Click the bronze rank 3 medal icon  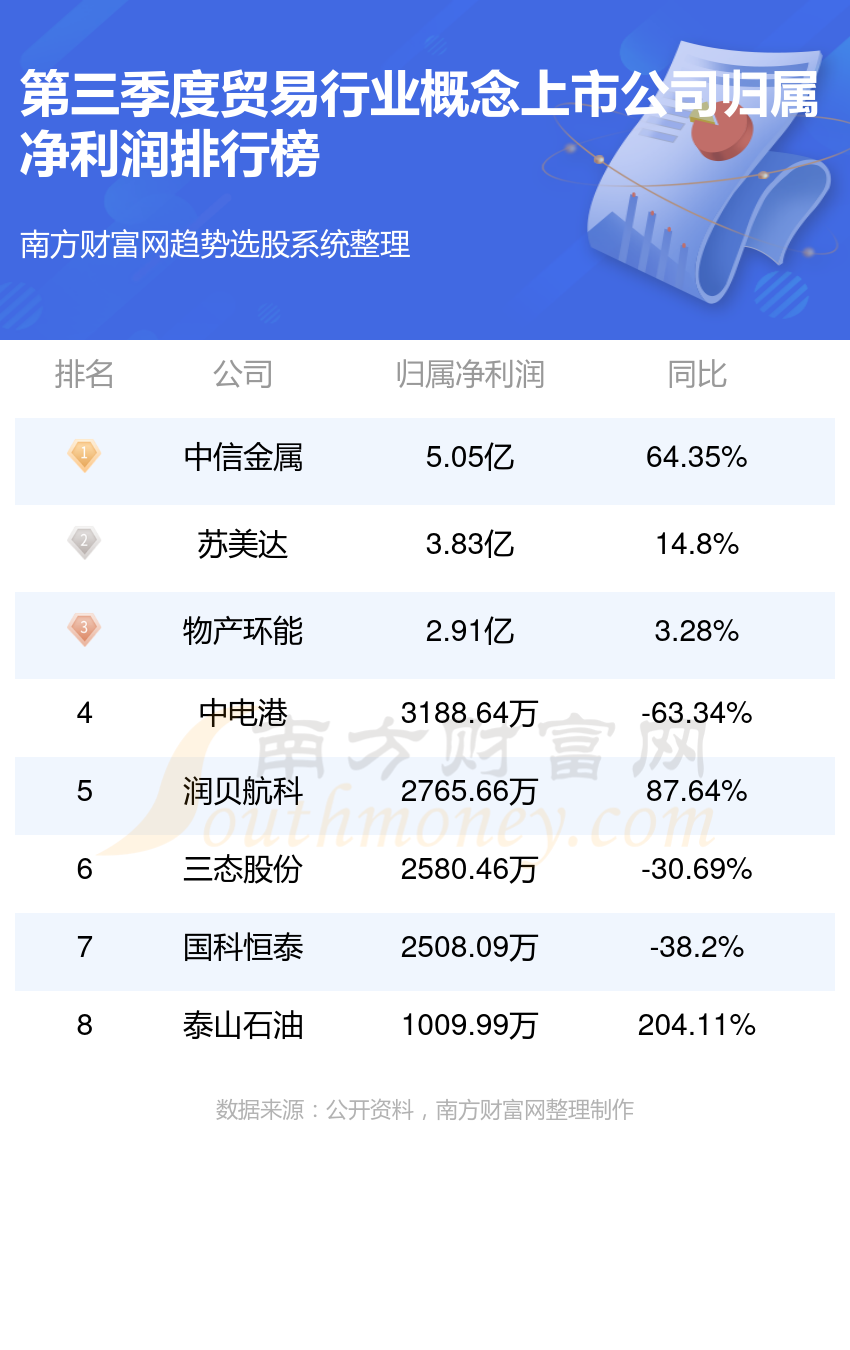pos(84,630)
